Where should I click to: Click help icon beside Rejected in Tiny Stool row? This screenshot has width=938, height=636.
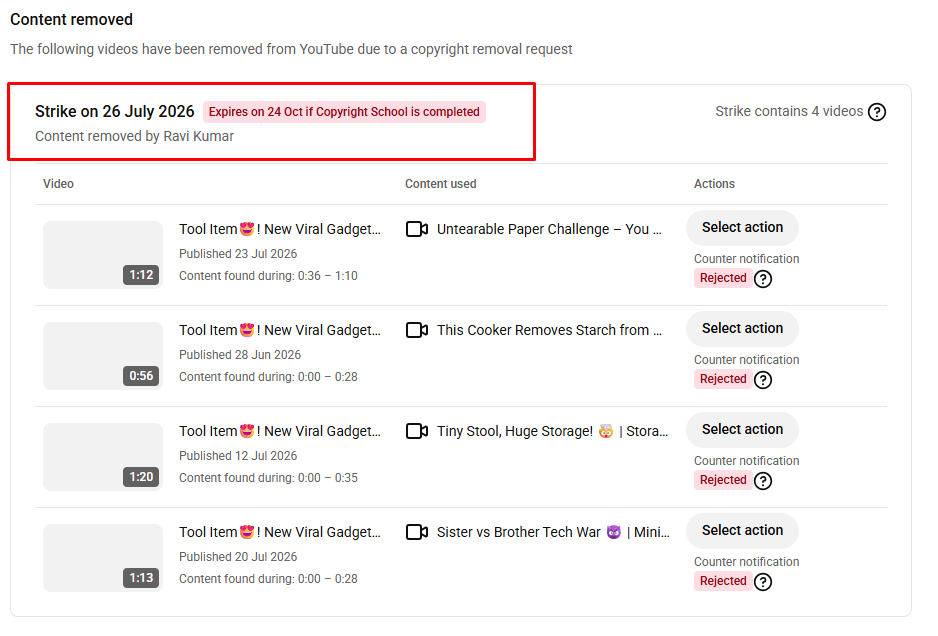click(x=763, y=481)
